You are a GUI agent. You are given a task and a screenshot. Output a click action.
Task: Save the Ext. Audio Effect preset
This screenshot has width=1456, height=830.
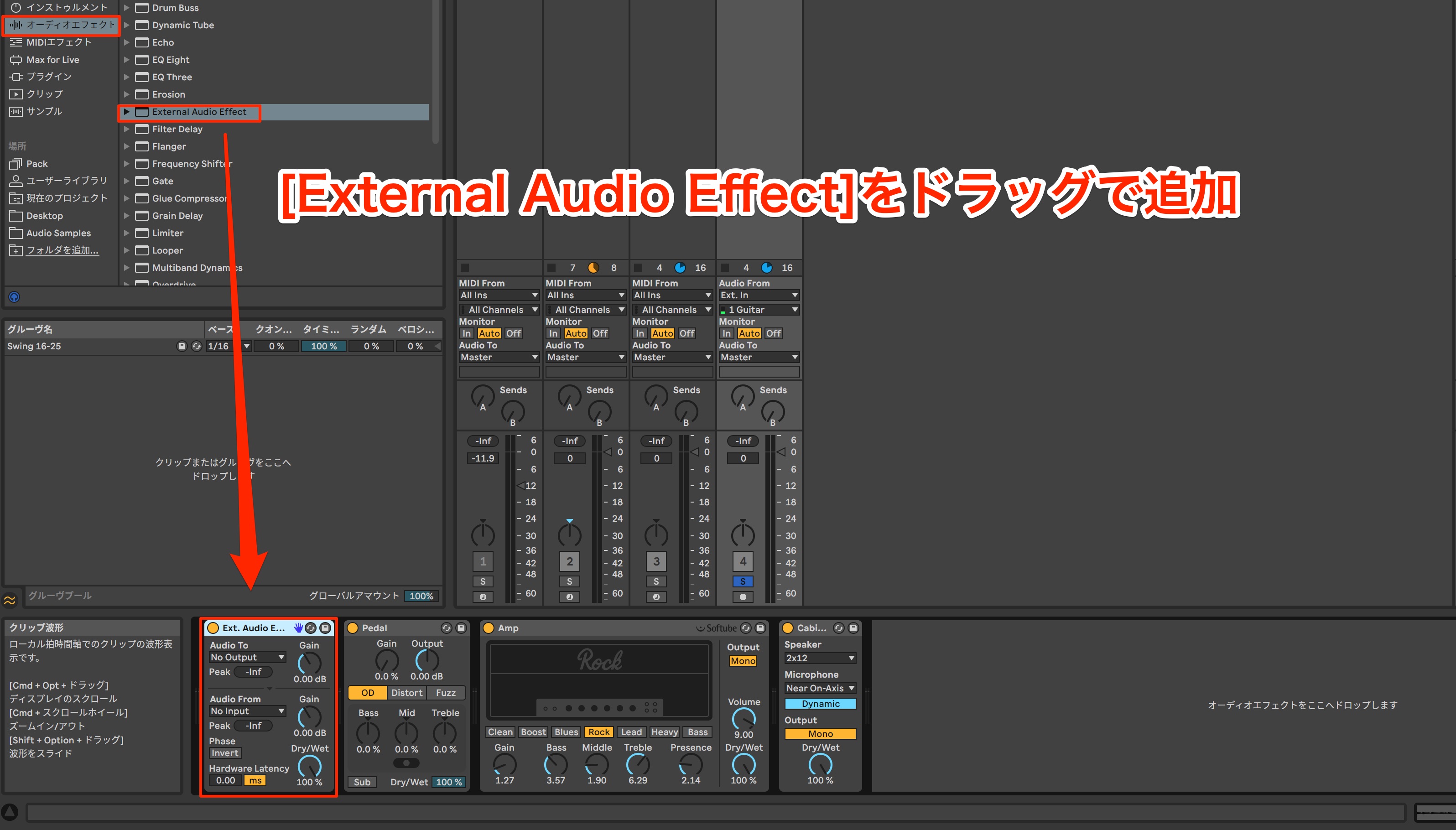click(x=325, y=628)
